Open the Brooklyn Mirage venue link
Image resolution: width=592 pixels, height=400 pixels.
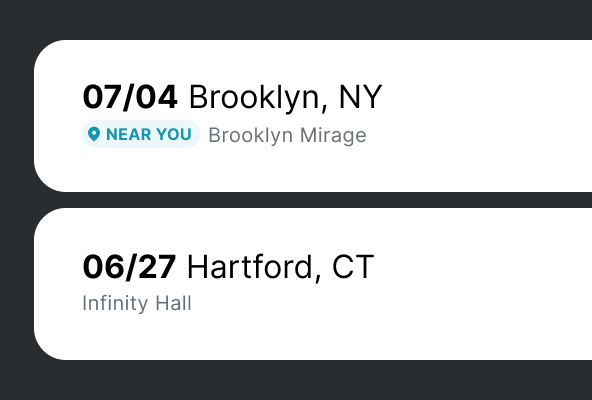(287, 135)
